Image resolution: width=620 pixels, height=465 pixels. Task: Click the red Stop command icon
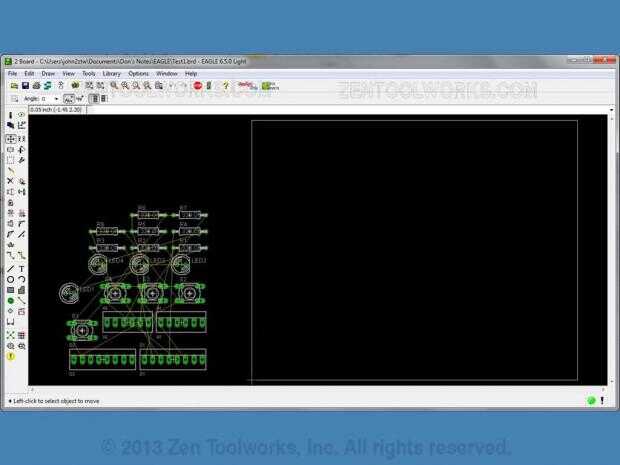point(198,85)
